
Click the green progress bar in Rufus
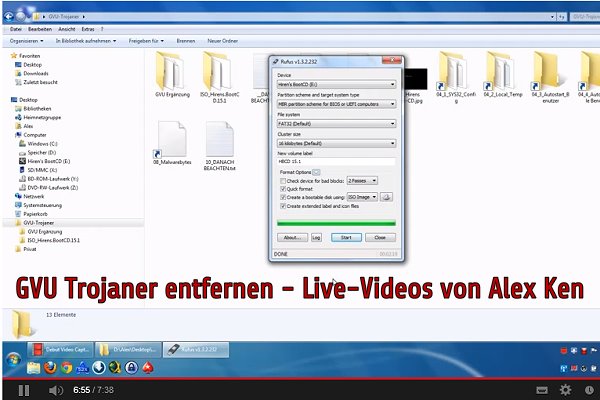[336, 223]
